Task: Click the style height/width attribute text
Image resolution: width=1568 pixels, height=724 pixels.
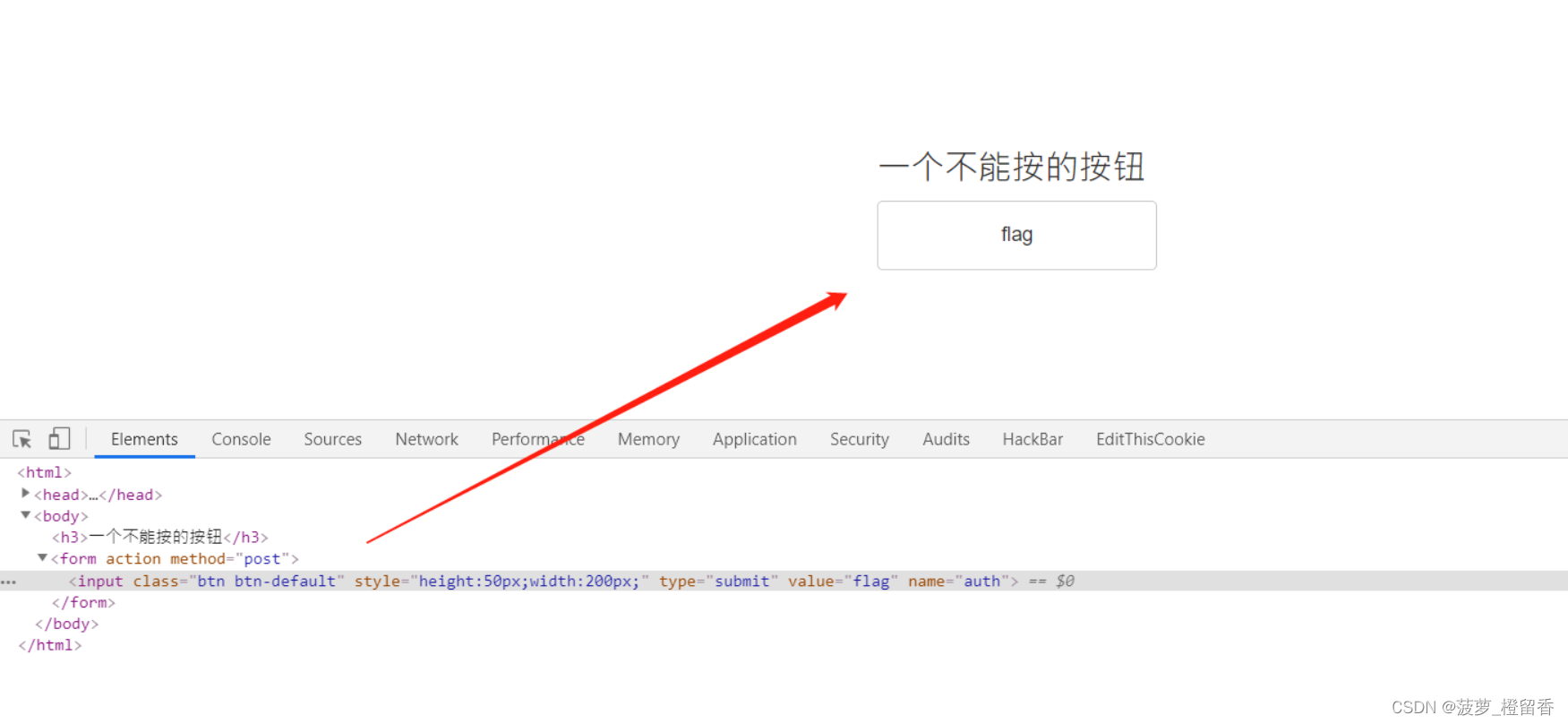Action: 501,581
